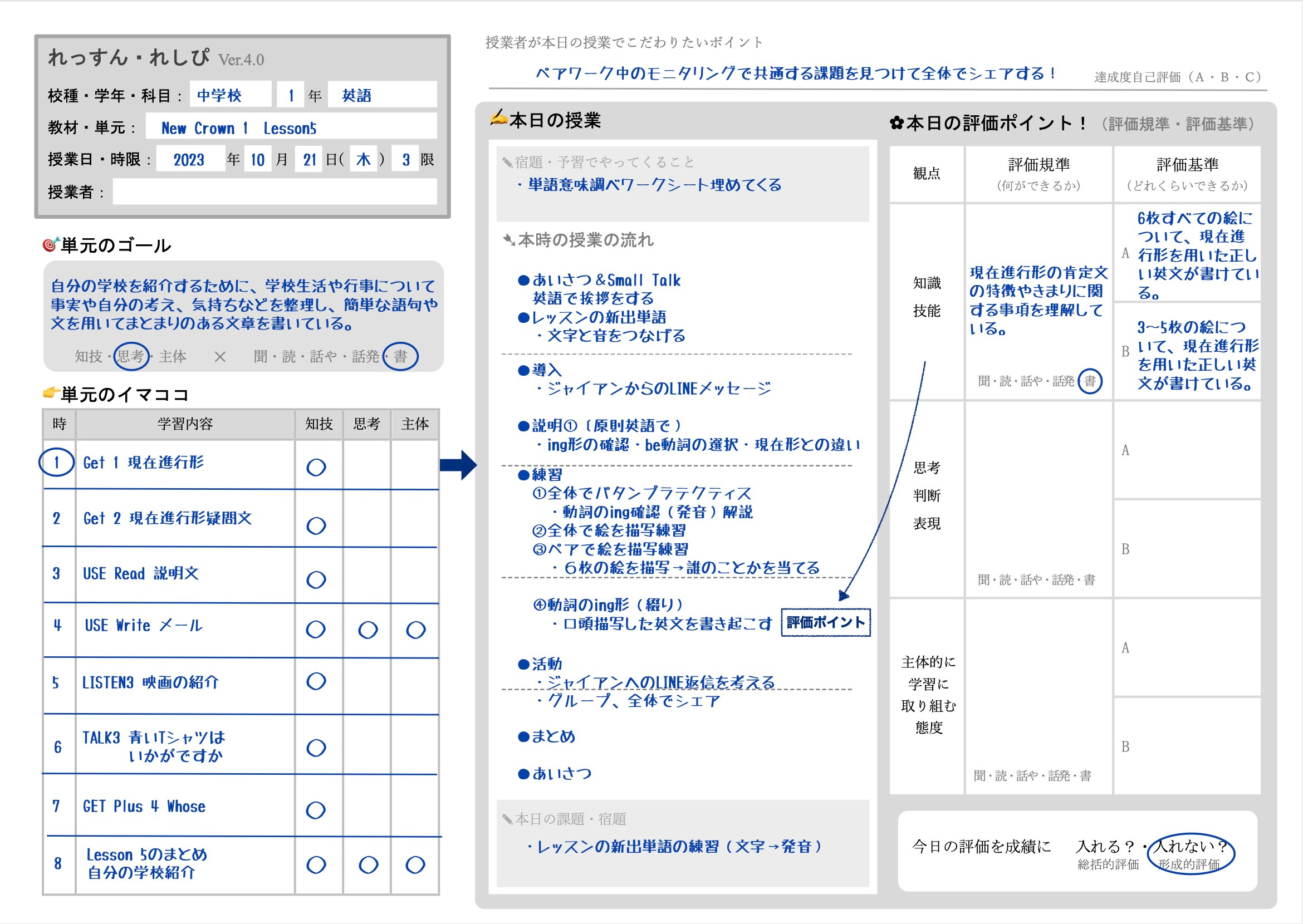Toggle the 知技 circle for LISTEN3 映画の紹介
1303x924 pixels.
click(316, 681)
